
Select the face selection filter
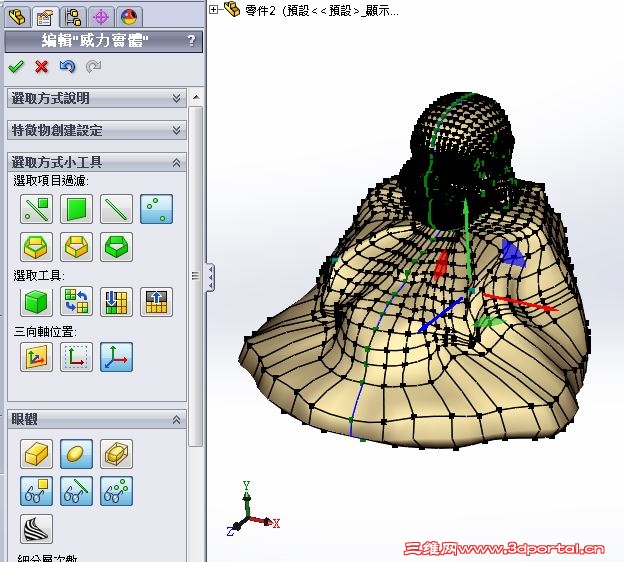[x=76, y=209]
